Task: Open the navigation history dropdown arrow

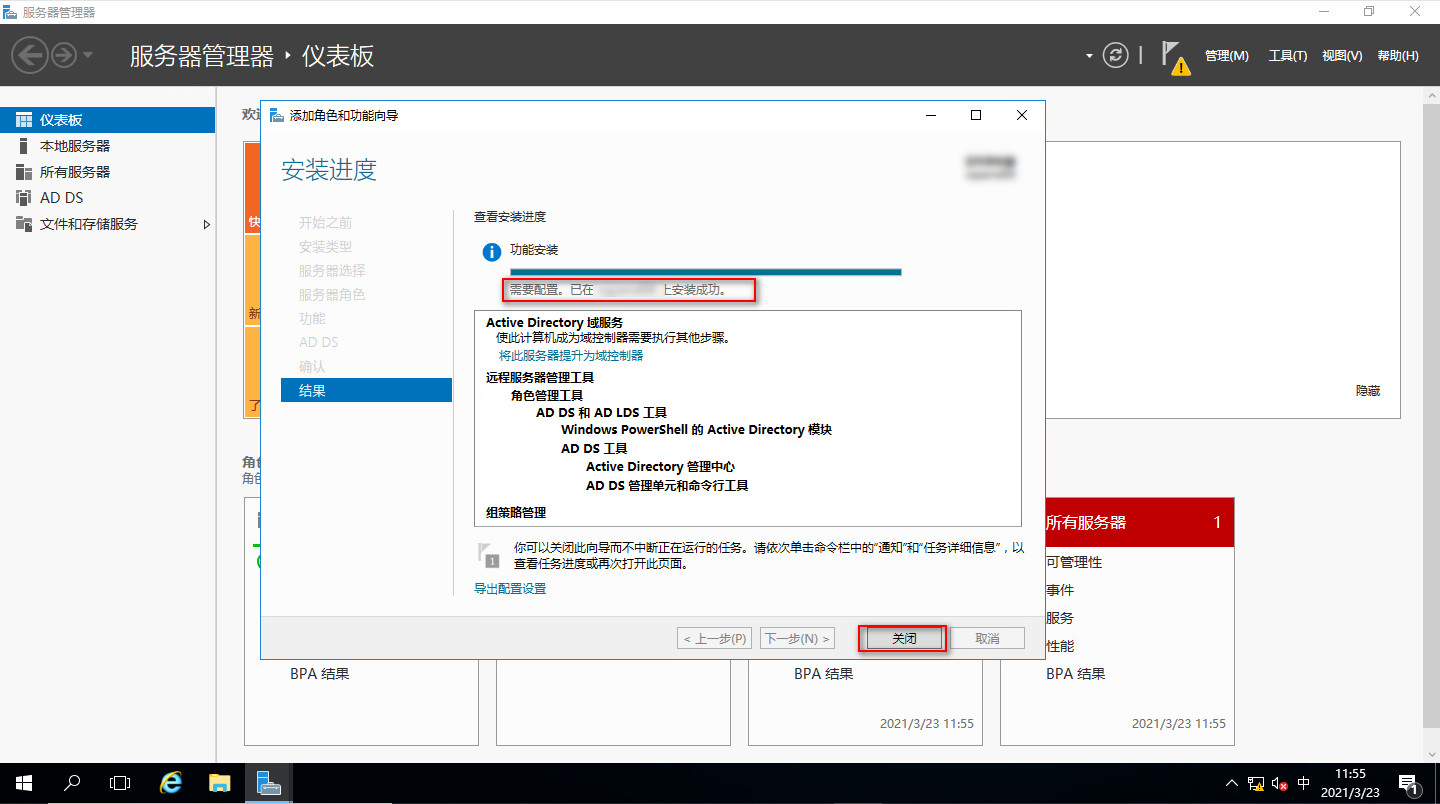Action: click(x=87, y=55)
